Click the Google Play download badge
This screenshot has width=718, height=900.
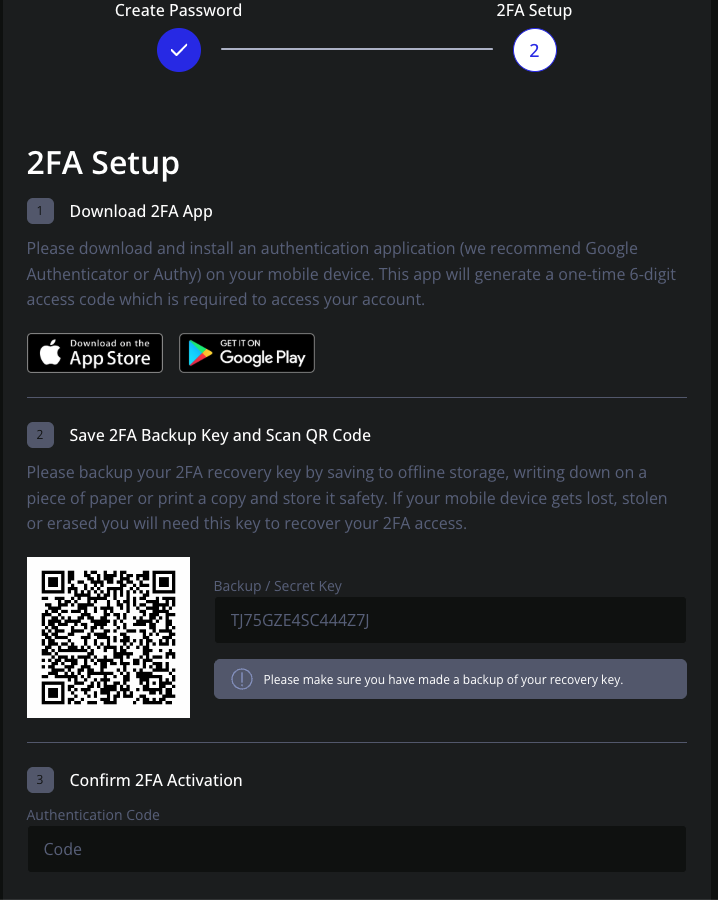tap(246, 352)
